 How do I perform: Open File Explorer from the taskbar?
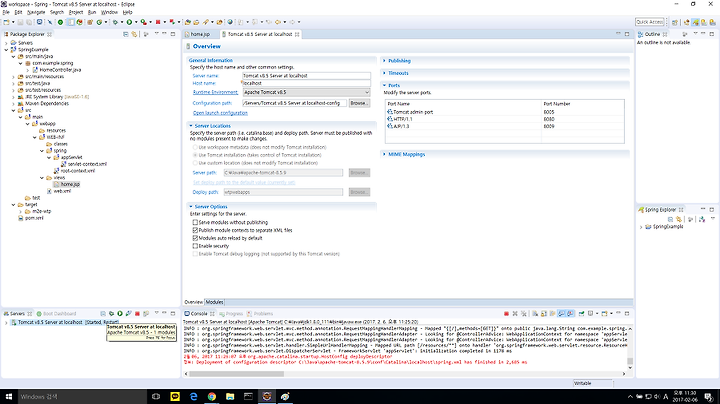[230, 396]
